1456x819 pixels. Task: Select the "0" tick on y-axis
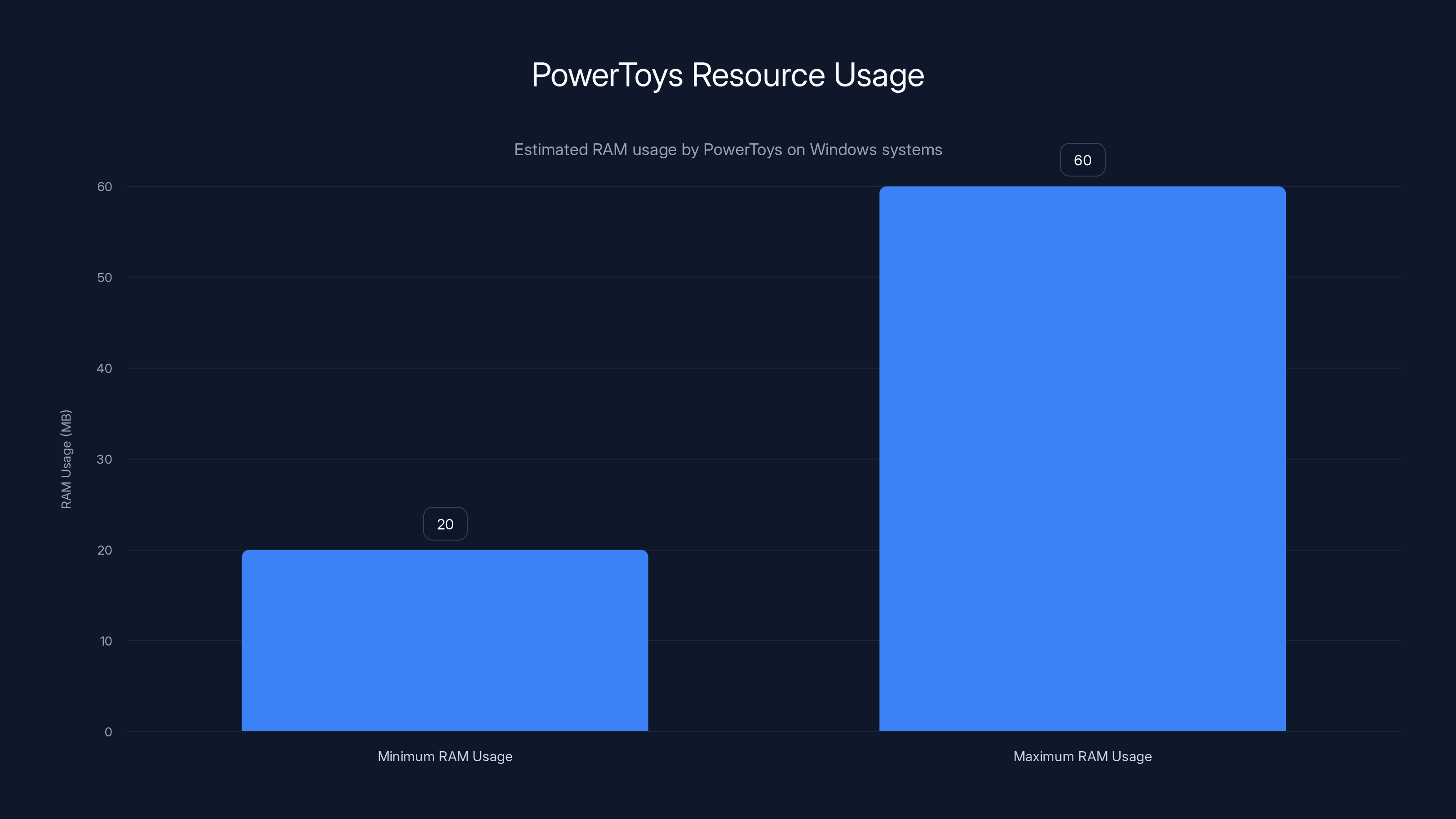(x=107, y=731)
